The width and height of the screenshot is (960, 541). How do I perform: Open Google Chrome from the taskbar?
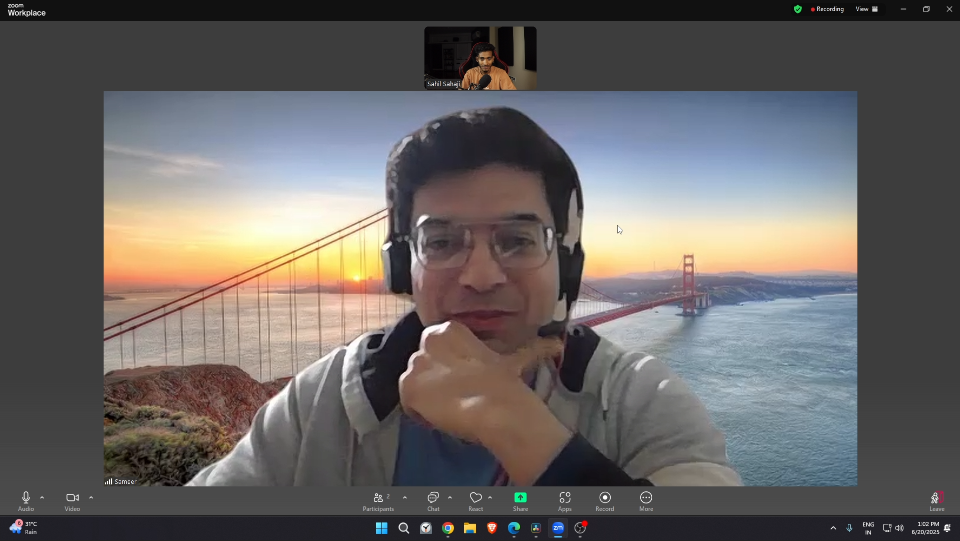point(448,528)
